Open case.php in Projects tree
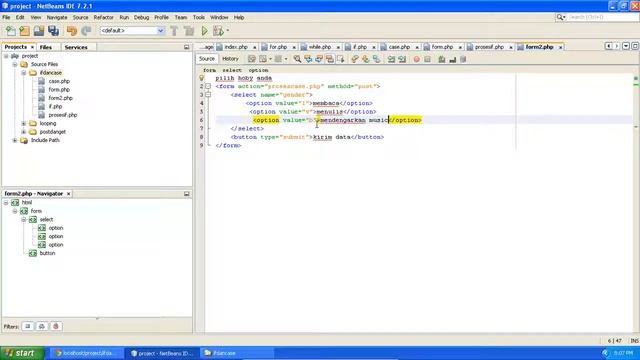Image resolution: width=640 pixels, height=360 pixels. pyautogui.click(x=59, y=81)
